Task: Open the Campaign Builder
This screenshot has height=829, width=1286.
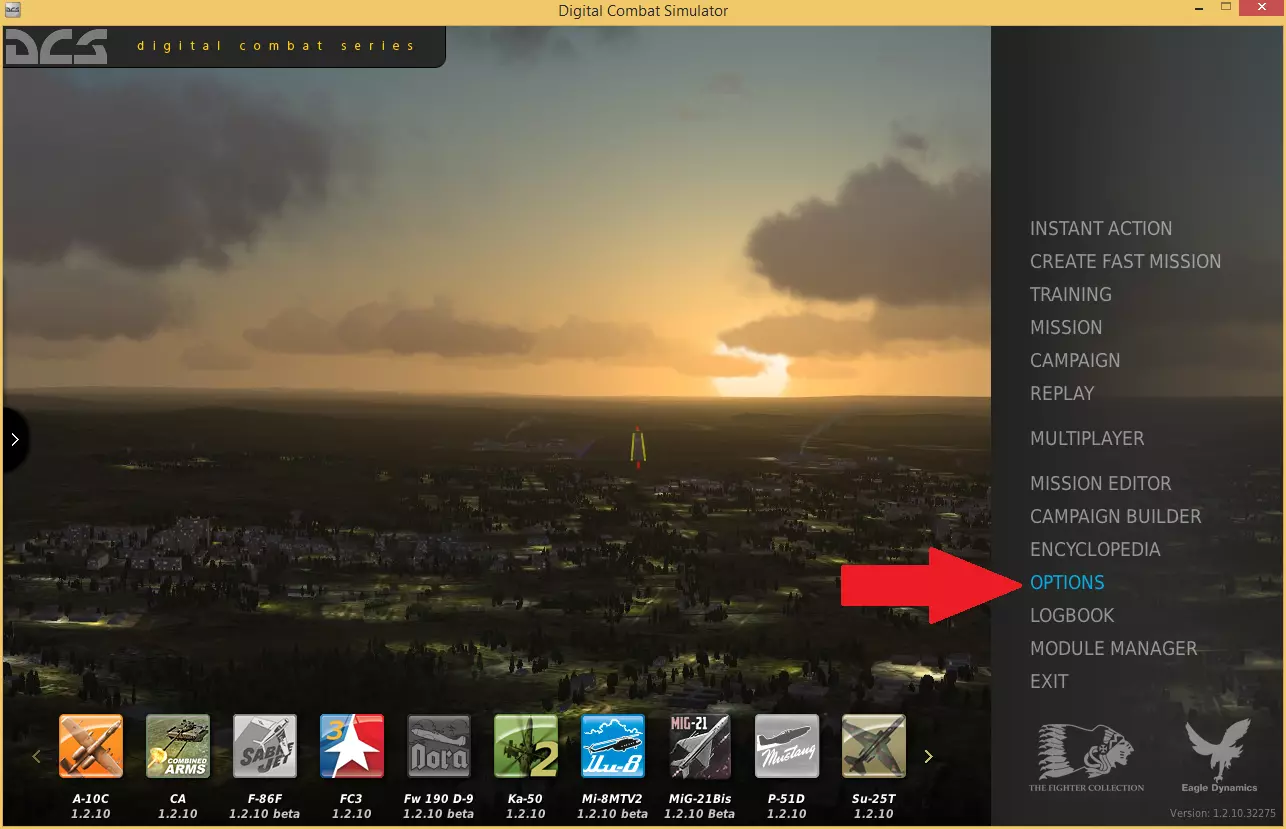Action: coord(1116,517)
